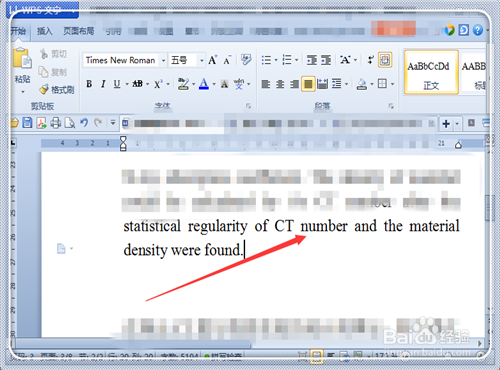Click the Print icon in quick access bar
The height and width of the screenshot is (370, 500).
coord(55,123)
